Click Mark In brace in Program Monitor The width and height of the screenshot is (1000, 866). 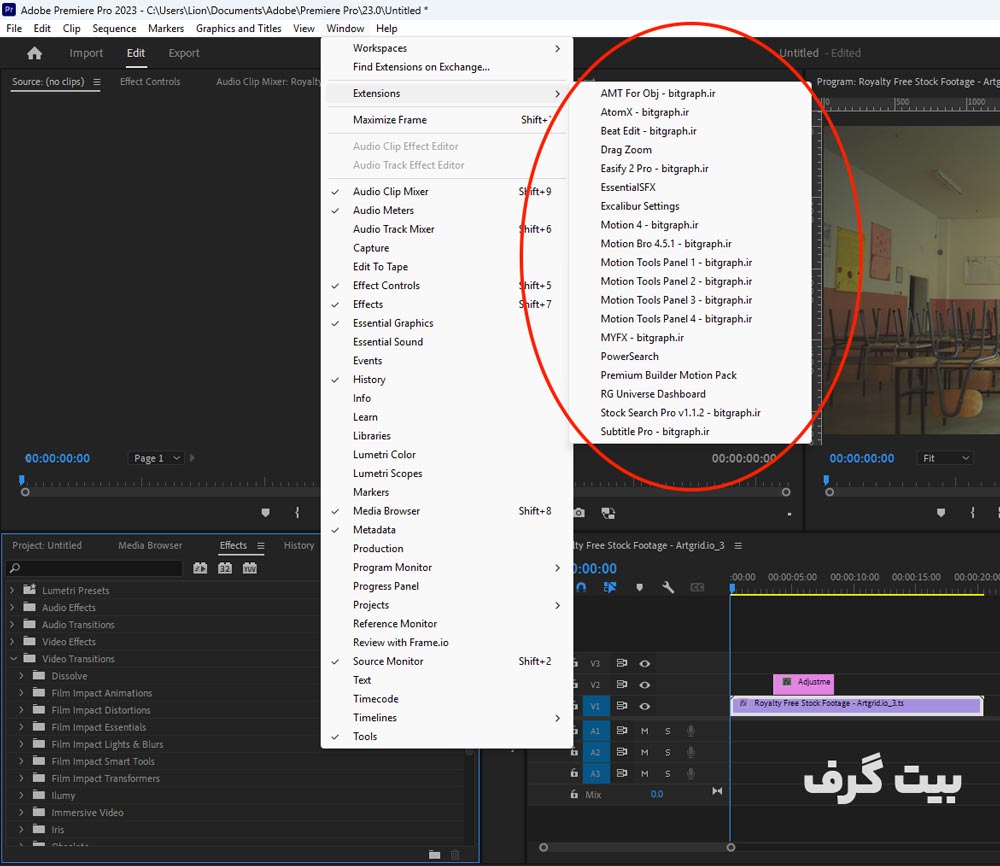point(973,512)
